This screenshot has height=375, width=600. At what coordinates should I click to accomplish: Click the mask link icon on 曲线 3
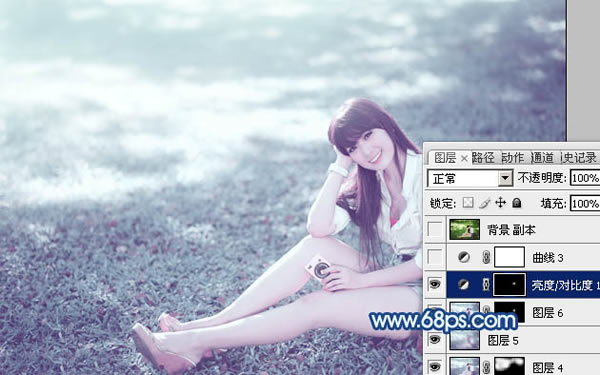tap(486, 257)
